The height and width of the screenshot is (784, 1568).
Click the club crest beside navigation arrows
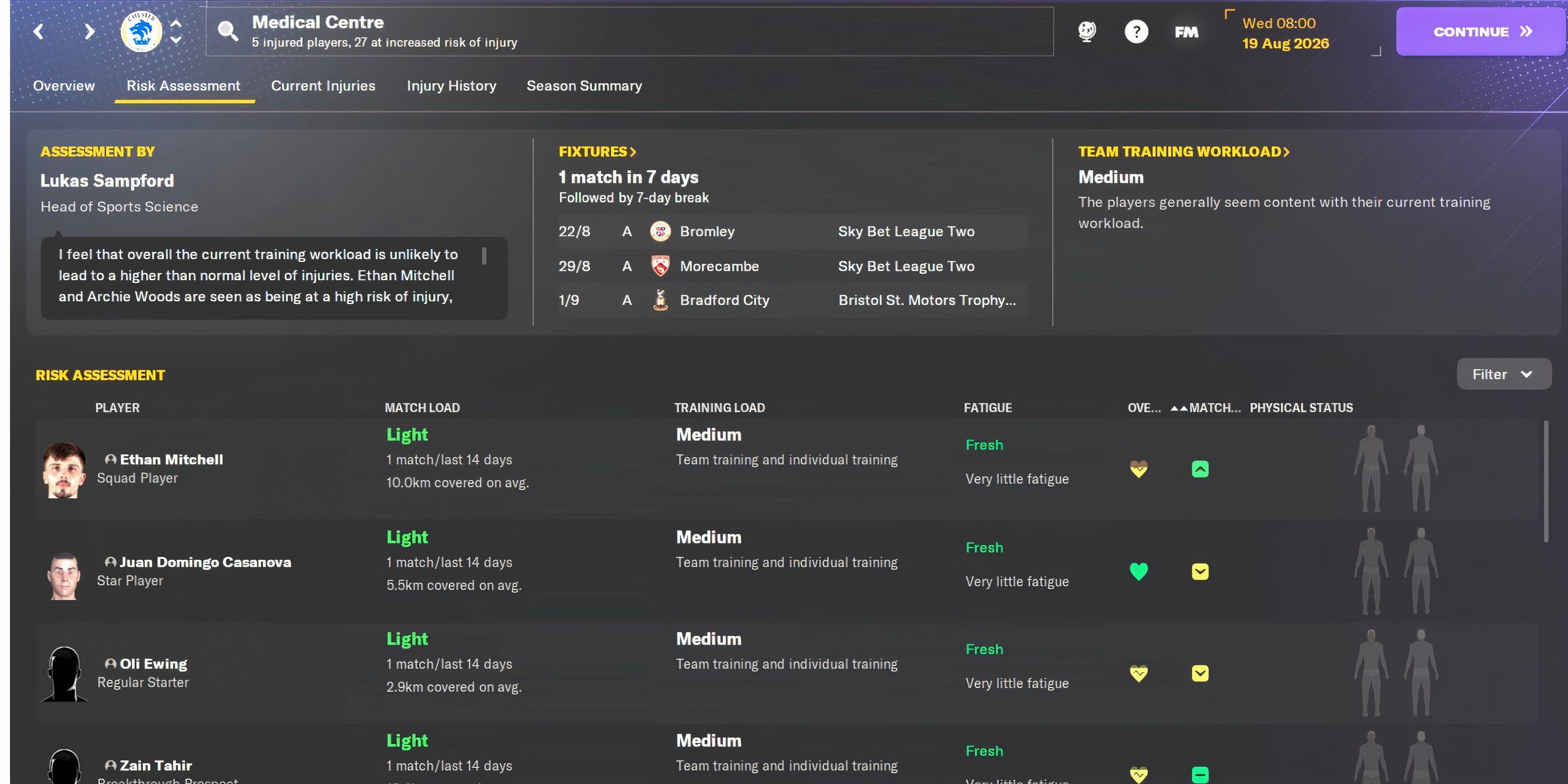click(x=141, y=31)
